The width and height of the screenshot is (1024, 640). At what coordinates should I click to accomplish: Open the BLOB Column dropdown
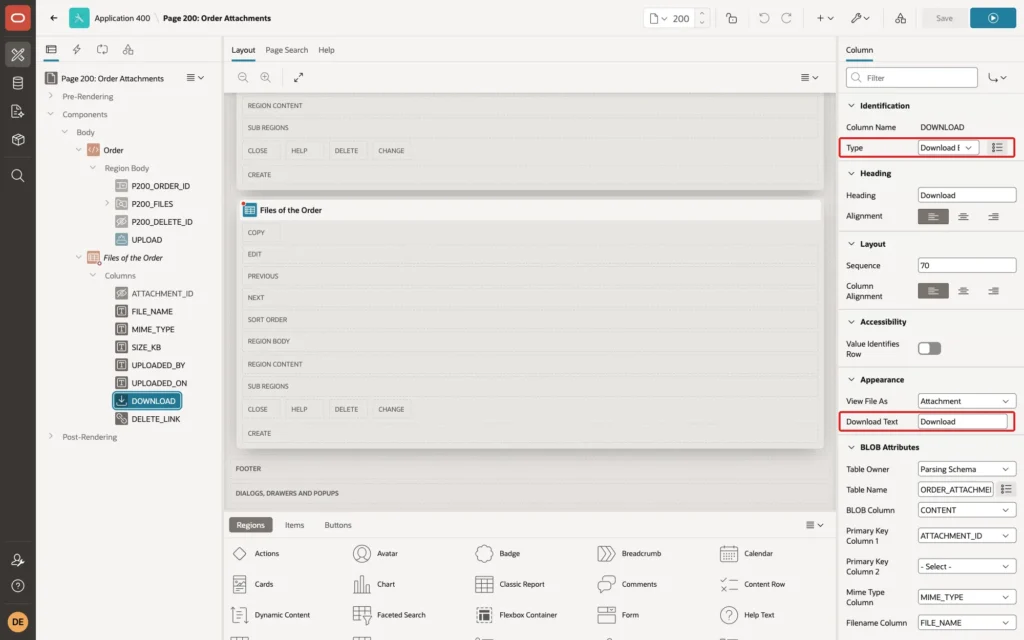[x=967, y=510]
